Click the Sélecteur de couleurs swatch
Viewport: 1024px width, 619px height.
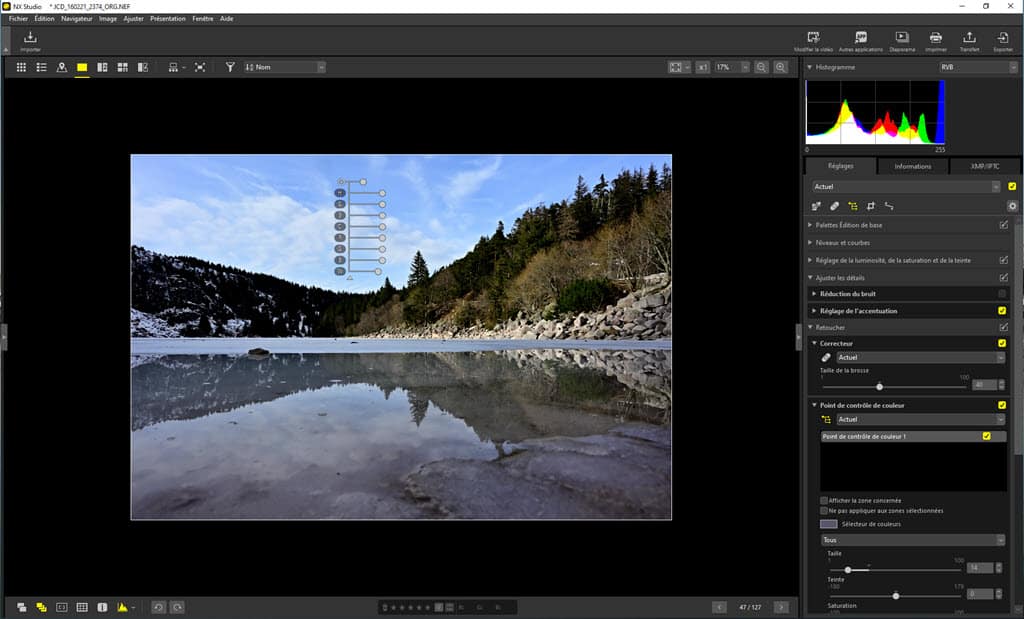[x=828, y=524]
